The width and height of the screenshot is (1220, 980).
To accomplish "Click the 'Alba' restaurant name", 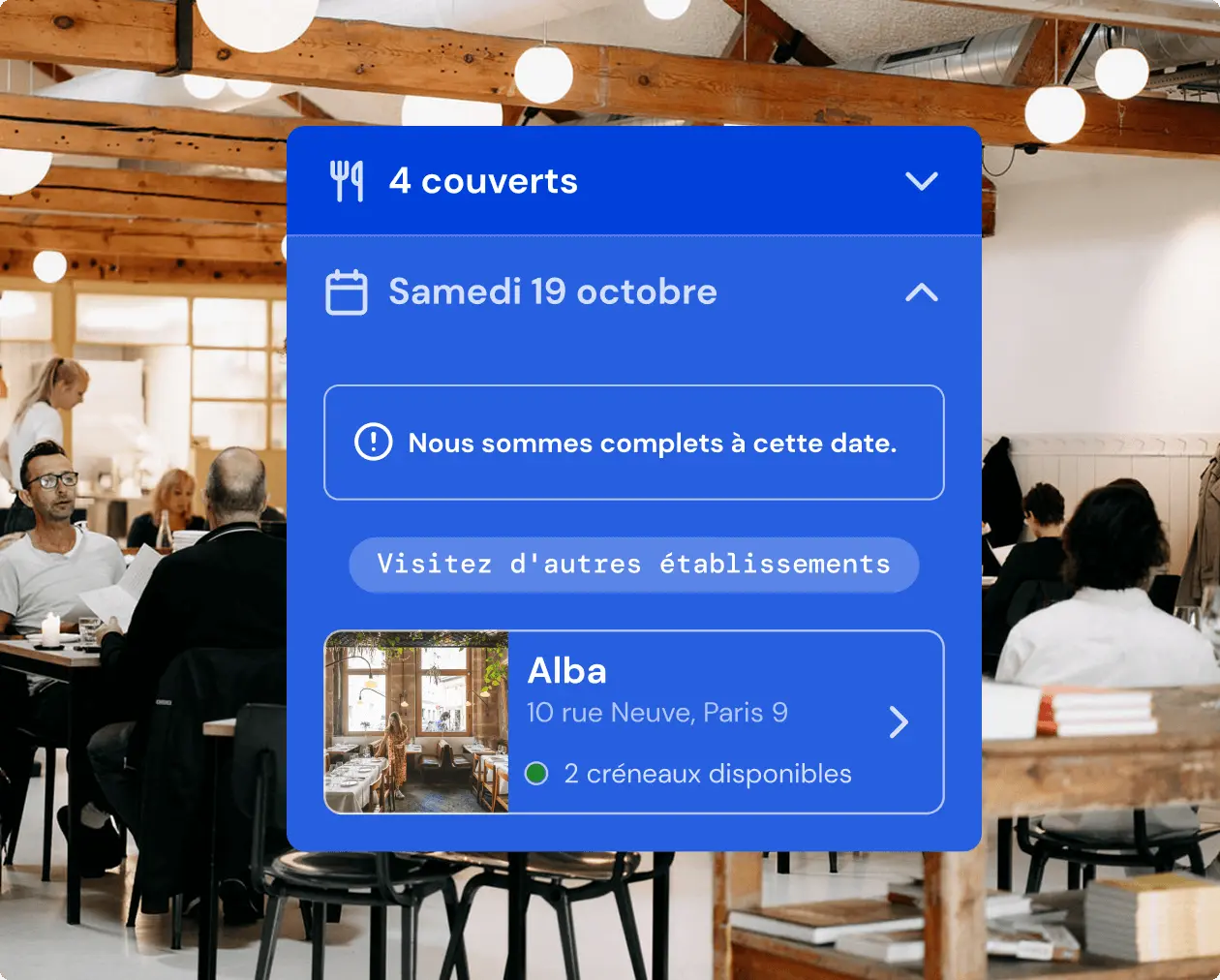I will [x=567, y=671].
